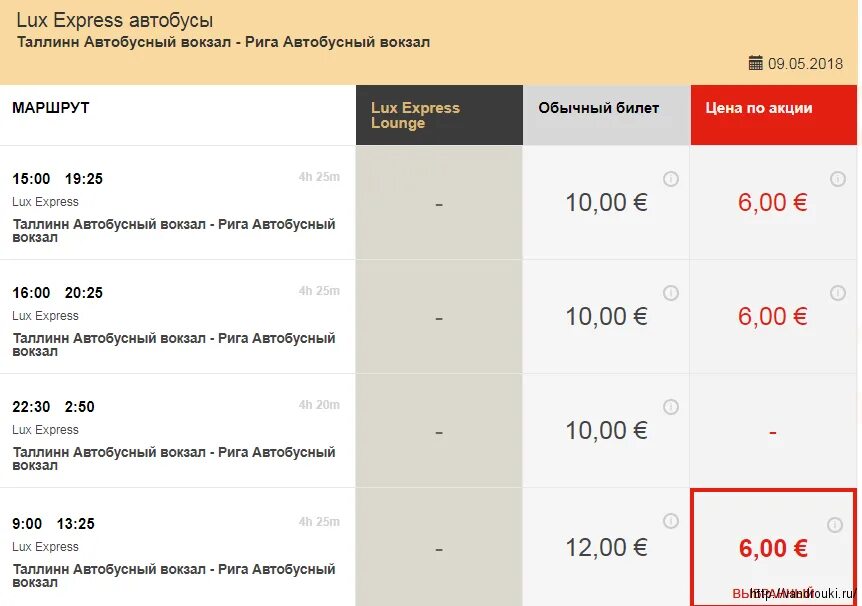The height and width of the screenshot is (606, 862).
Task: Click the МАРШРУТ column heading
Action: click(51, 107)
